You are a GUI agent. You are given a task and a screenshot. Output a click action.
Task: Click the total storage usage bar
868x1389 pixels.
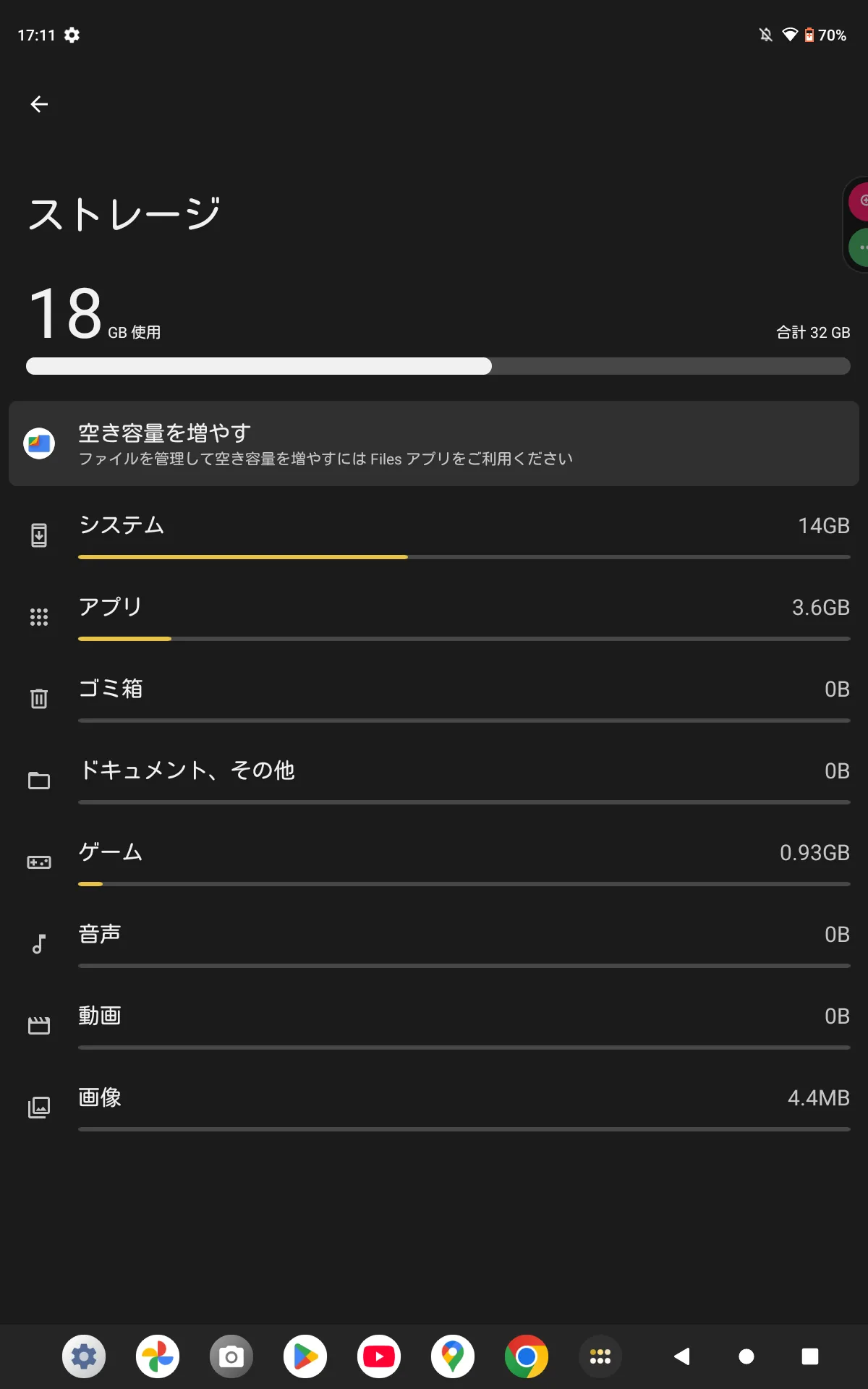pyautogui.click(x=438, y=366)
